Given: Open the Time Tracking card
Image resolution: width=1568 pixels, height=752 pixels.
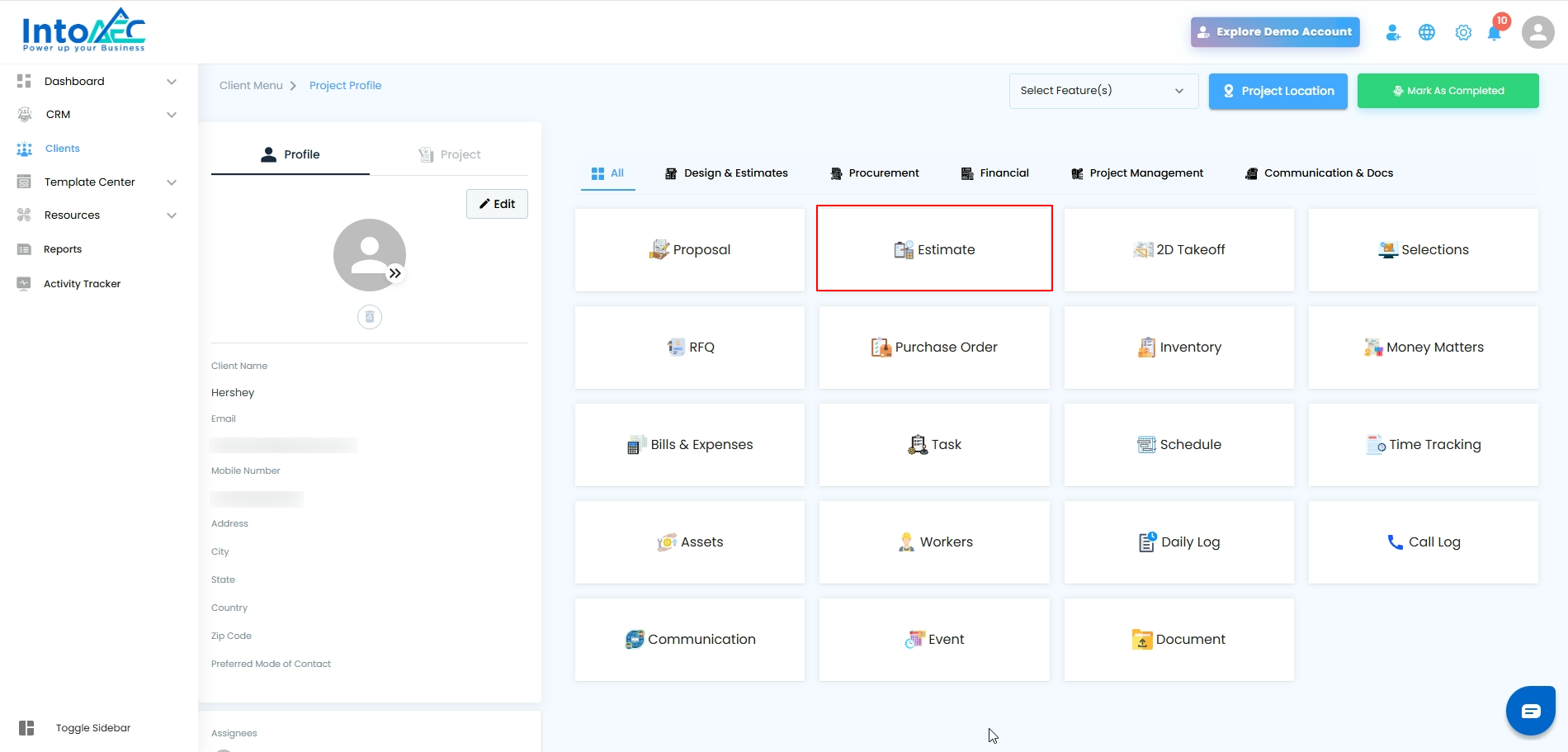Looking at the screenshot, I should pyautogui.click(x=1424, y=444).
